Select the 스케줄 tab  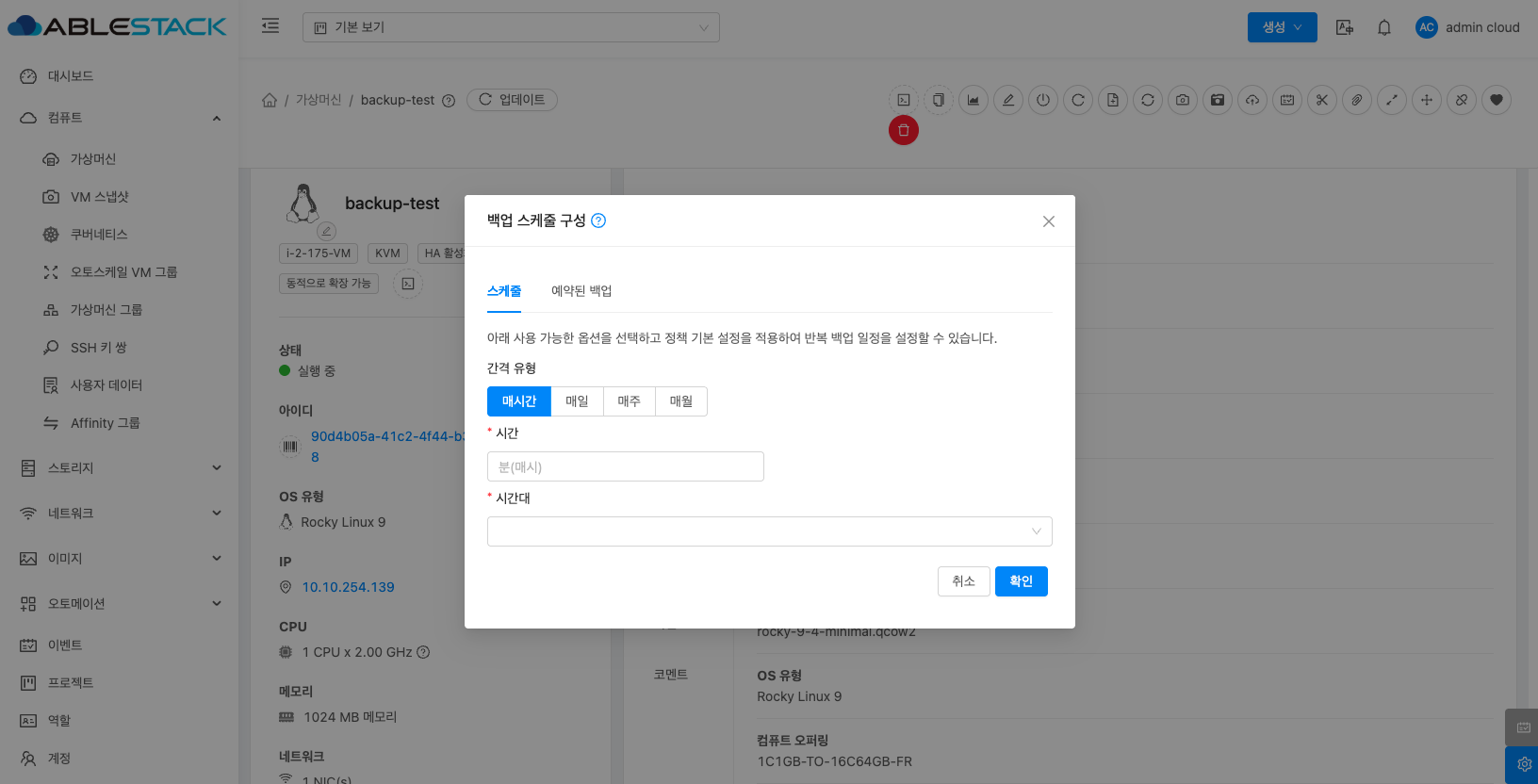click(504, 291)
